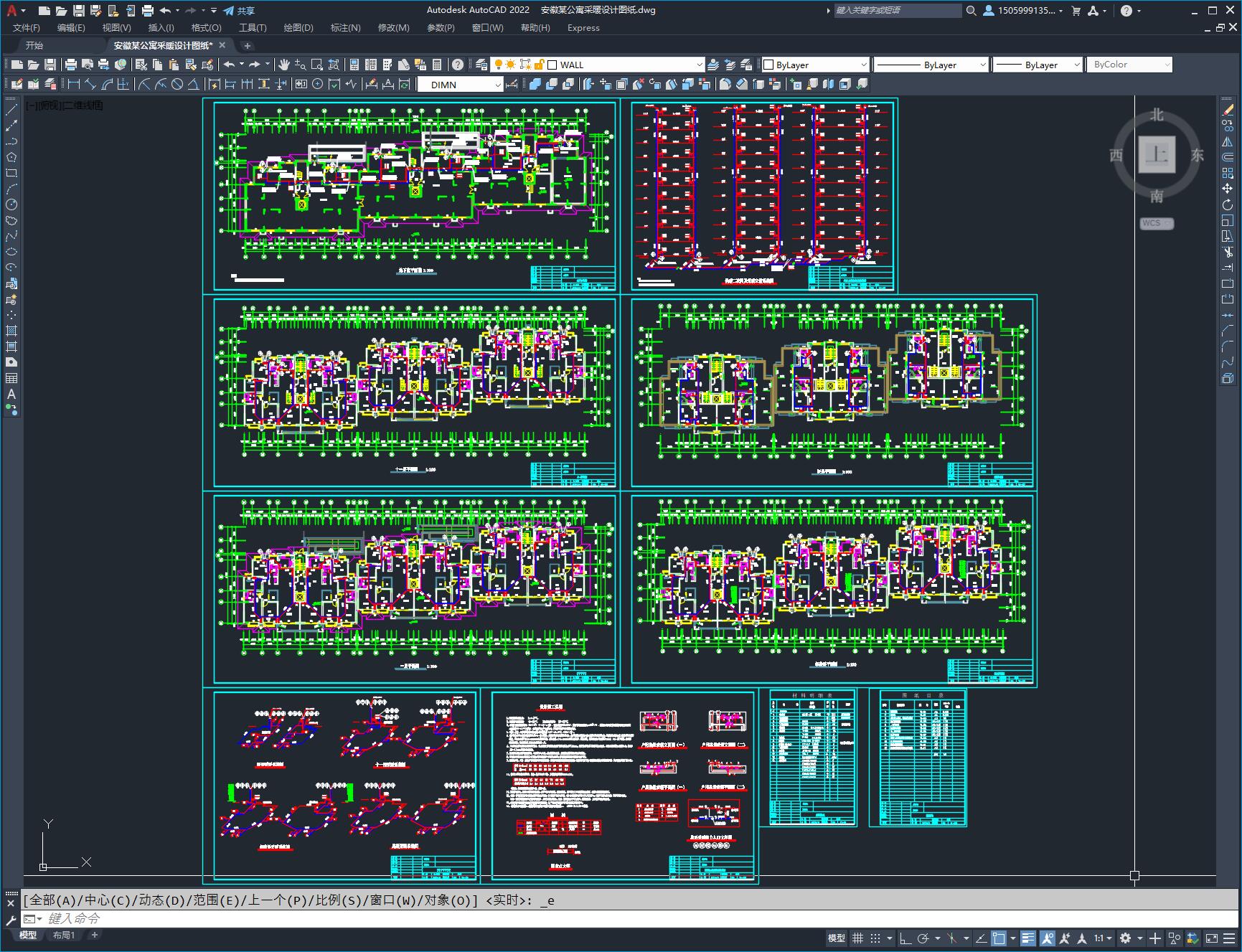Click the white swatch in color control

[768, 65]
